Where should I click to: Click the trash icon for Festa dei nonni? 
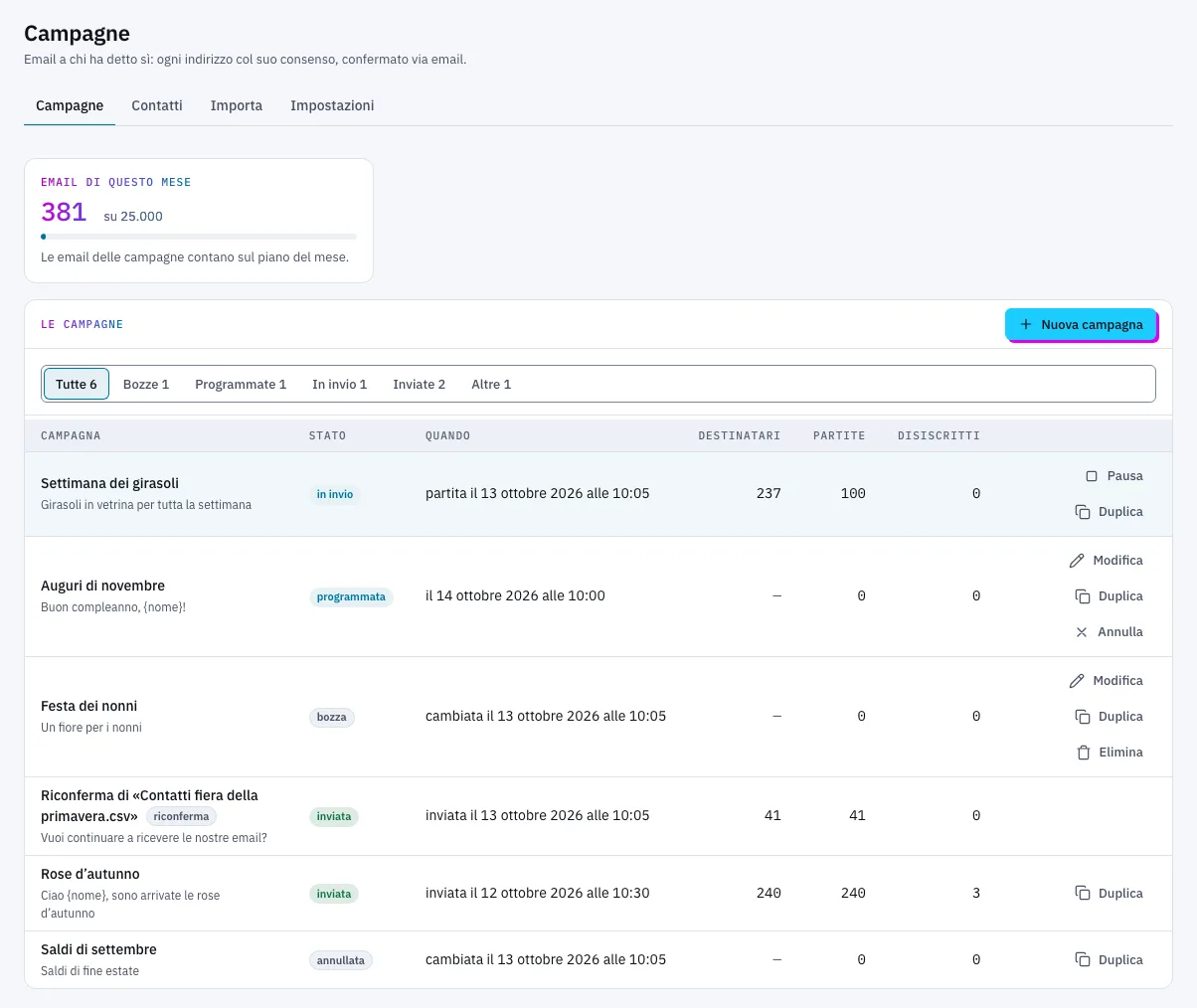(1084, 753)
